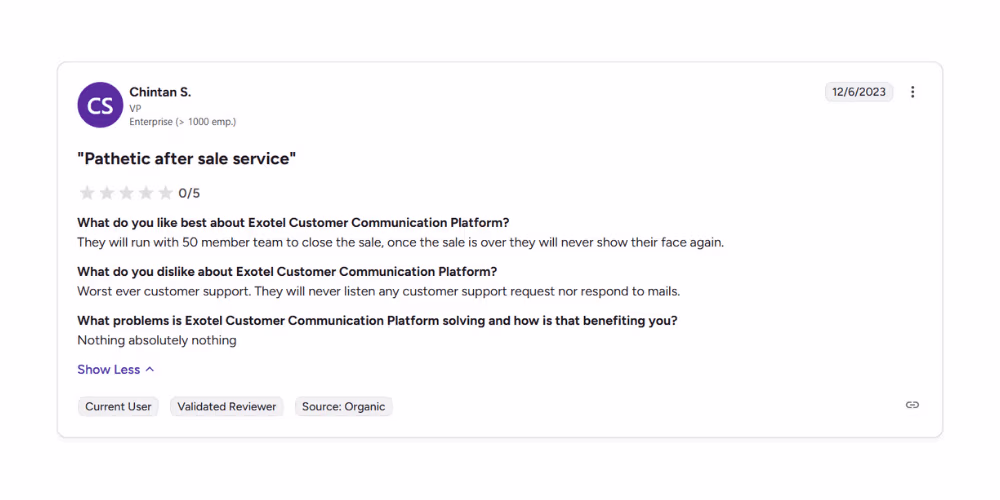Open the three-dot more options menu

(x=912, y=92)
